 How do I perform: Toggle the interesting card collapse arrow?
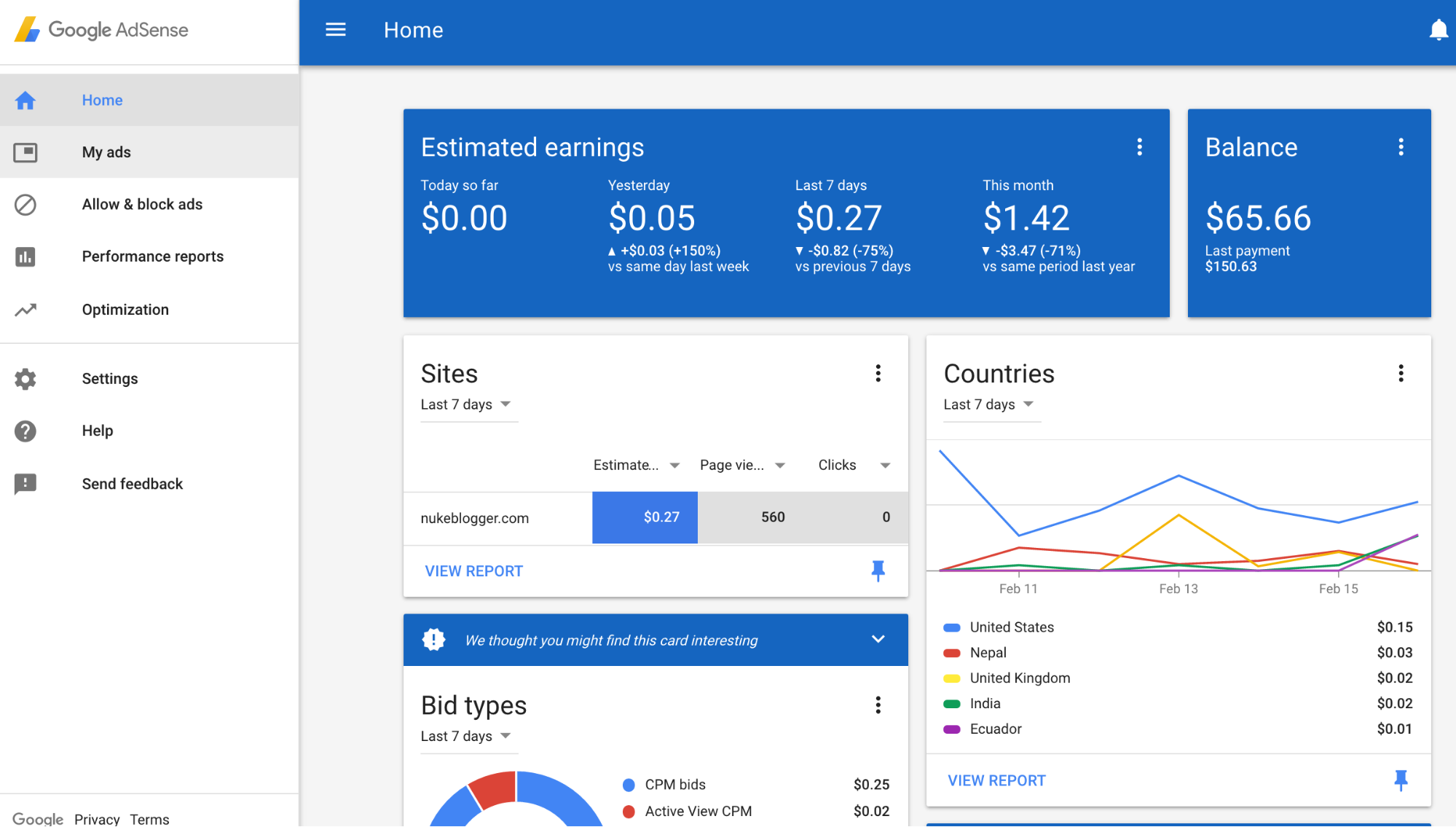[877, 639]
